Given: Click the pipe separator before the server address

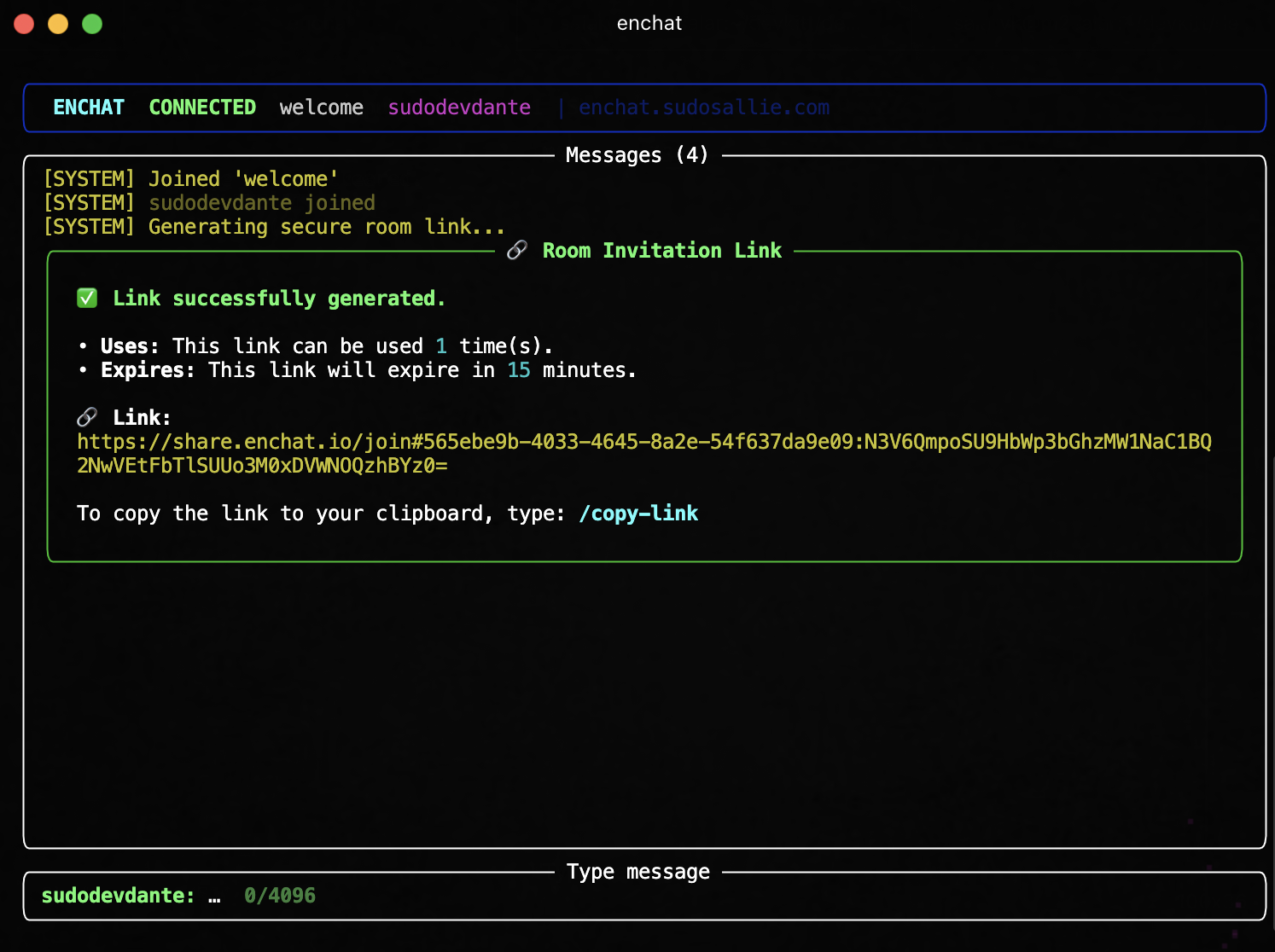Looking at the screenshot, I should tap(562, 107).
